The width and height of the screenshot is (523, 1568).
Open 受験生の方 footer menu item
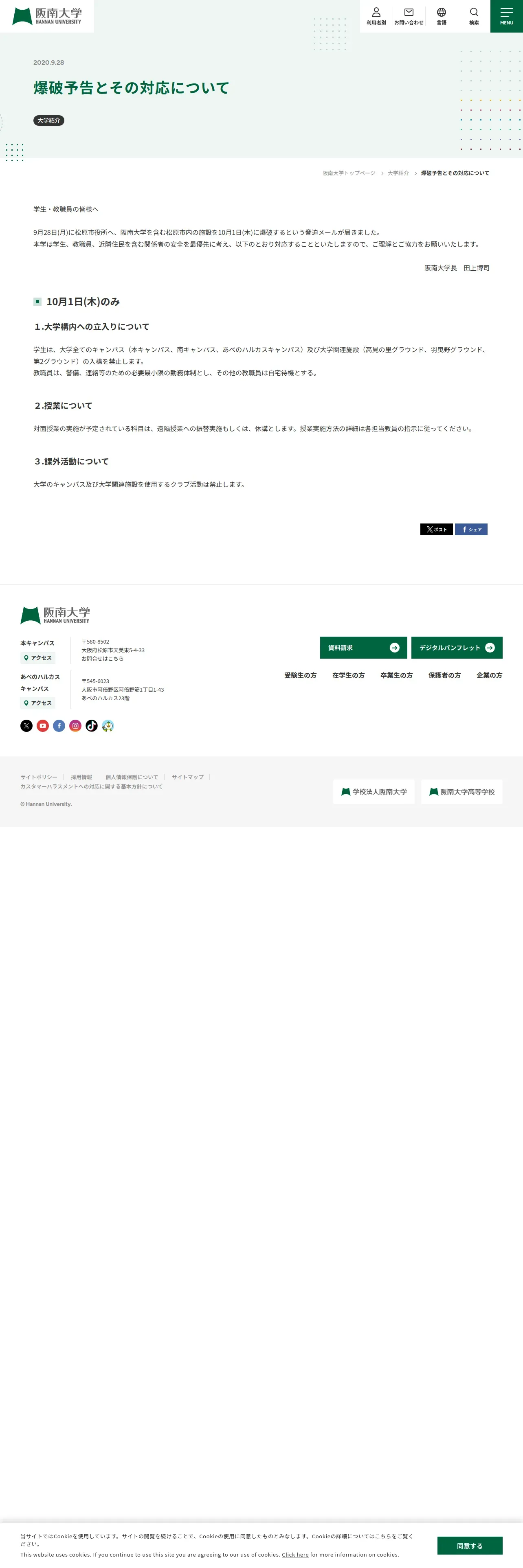(300, 676)
